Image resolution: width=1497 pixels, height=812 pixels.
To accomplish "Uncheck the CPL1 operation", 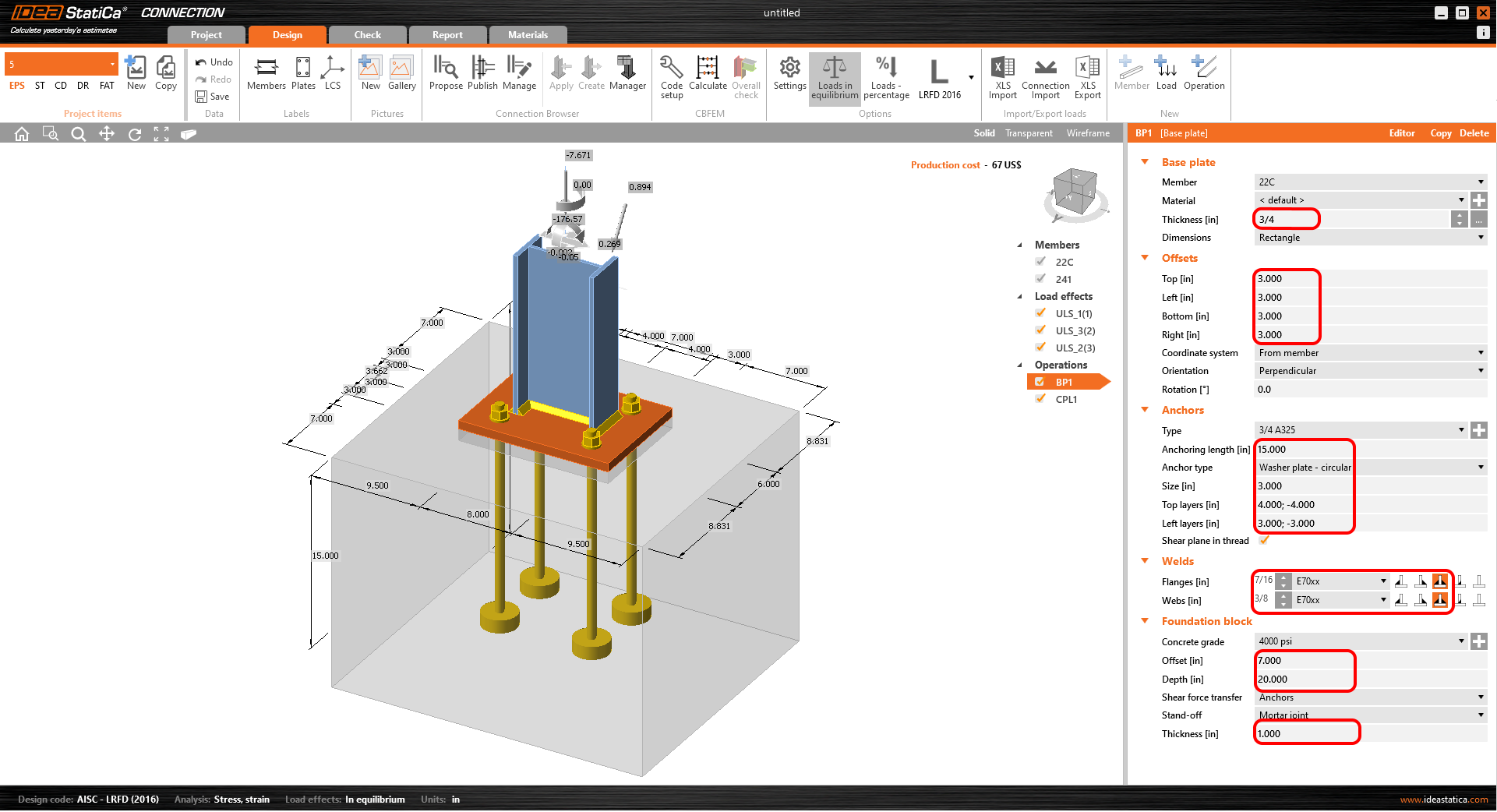I will [1041, 398].
